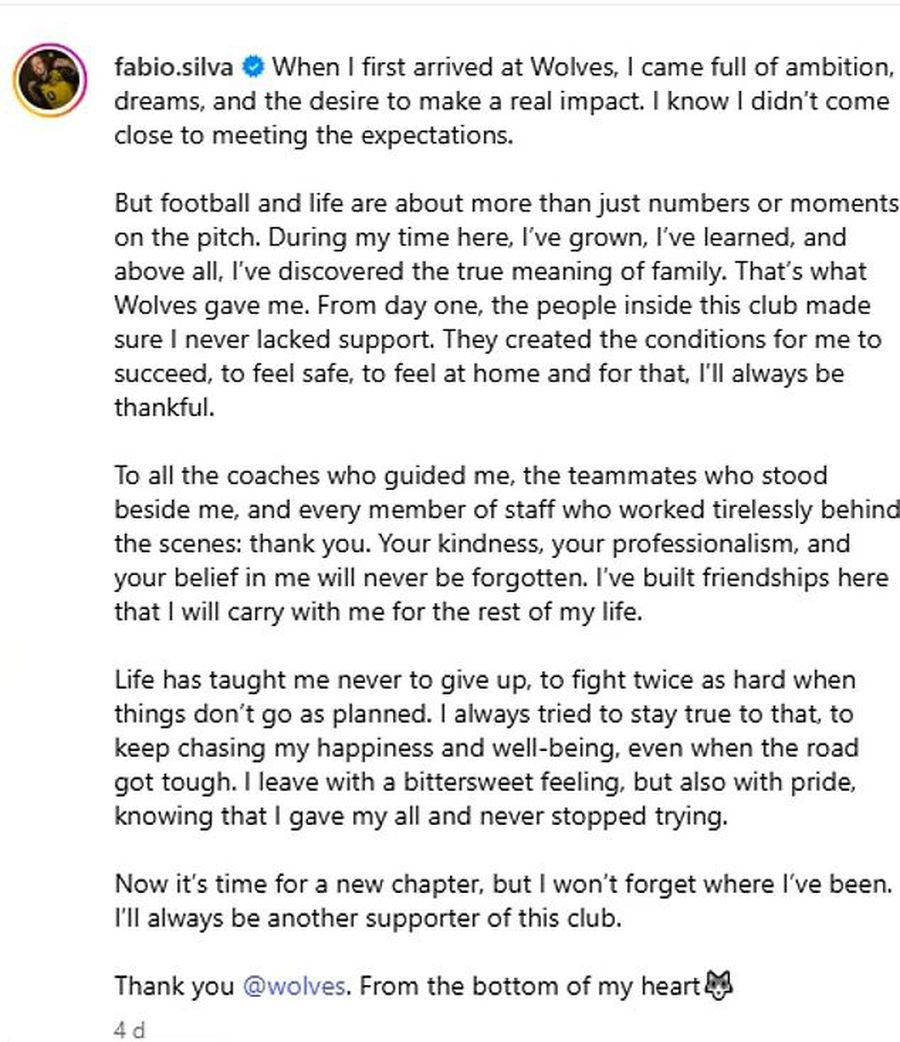Click the line starting got tough. I leave
Viewport: 900px width, 1042px height.
point(485,782)
